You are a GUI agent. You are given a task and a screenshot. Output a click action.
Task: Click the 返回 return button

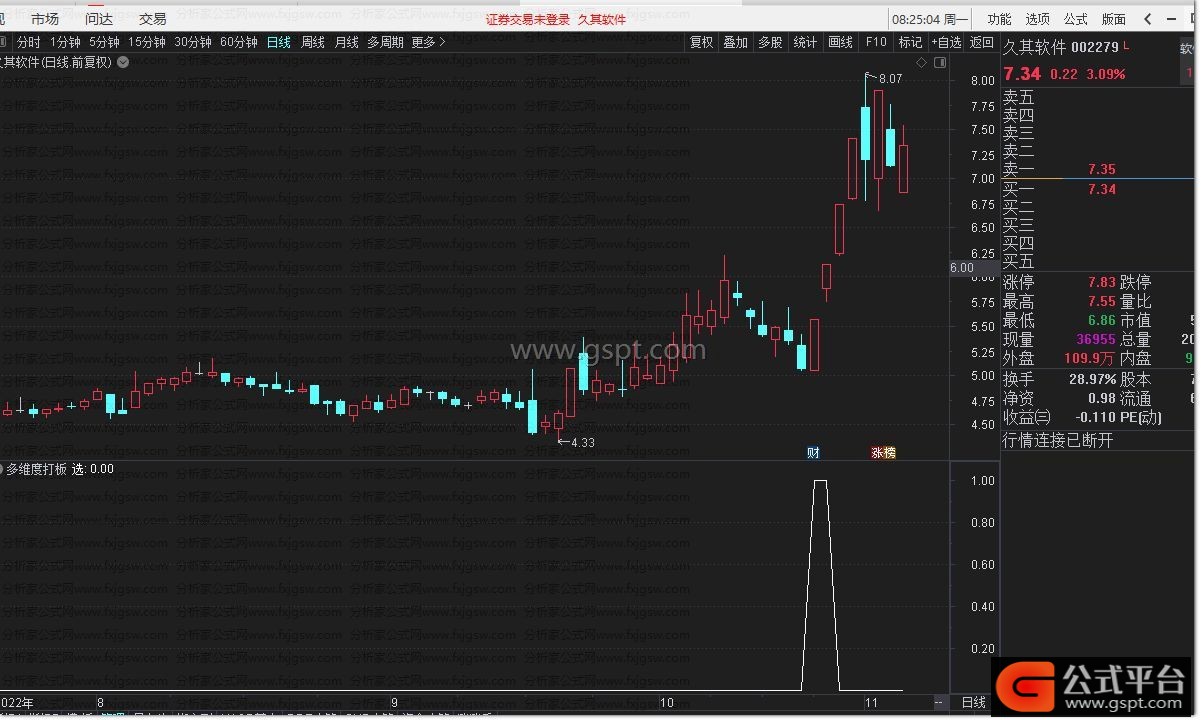click(982, 42)
